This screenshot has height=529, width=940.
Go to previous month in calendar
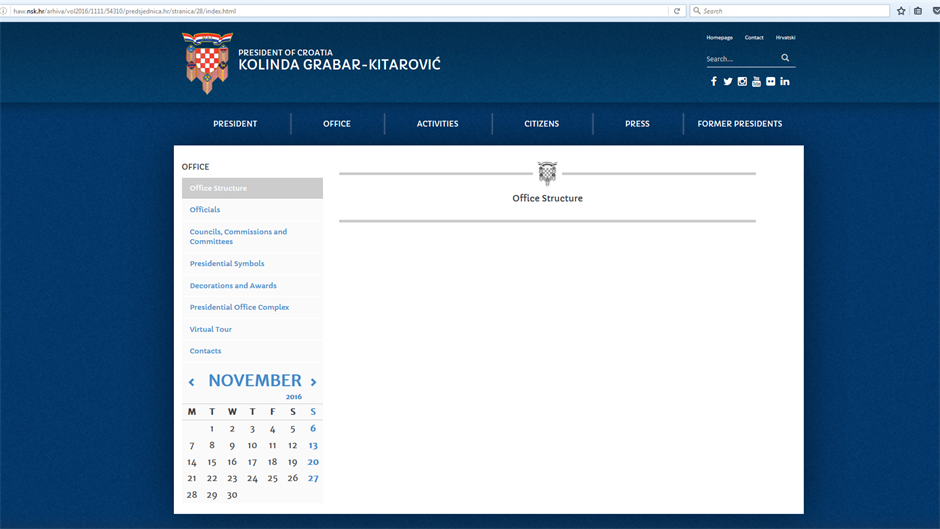192,382
